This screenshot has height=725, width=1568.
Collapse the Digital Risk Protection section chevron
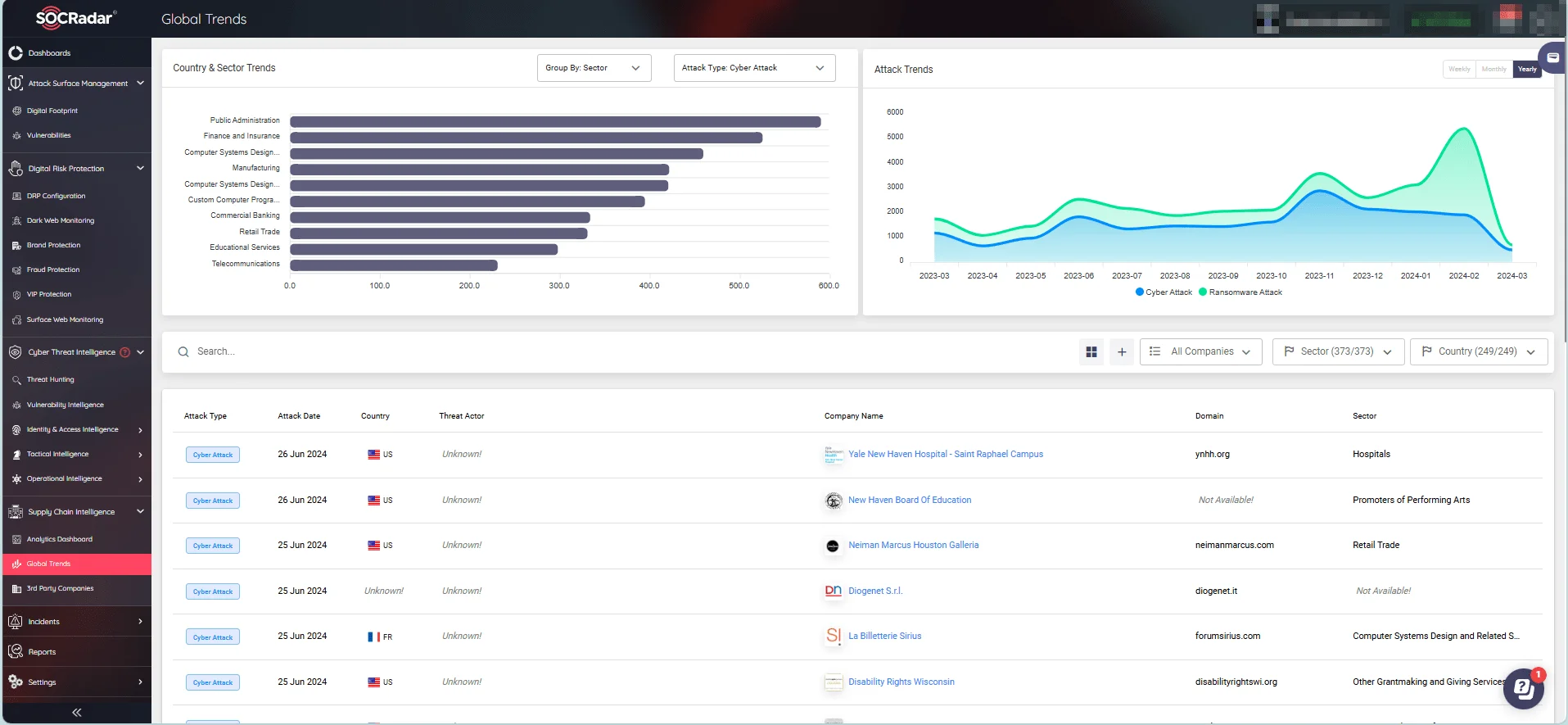140,168
